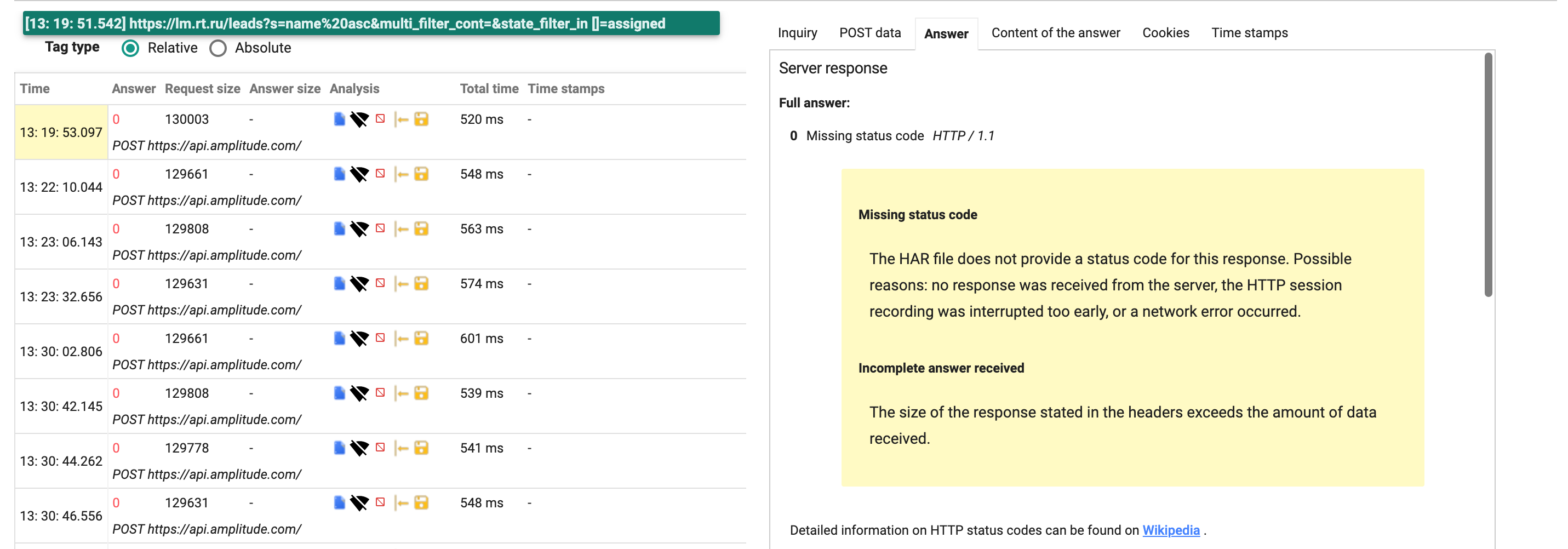1568x549 pixels.
Task: Click the blue document icon in the 13:19:53.097 row
Action: [x=340, y=119]
